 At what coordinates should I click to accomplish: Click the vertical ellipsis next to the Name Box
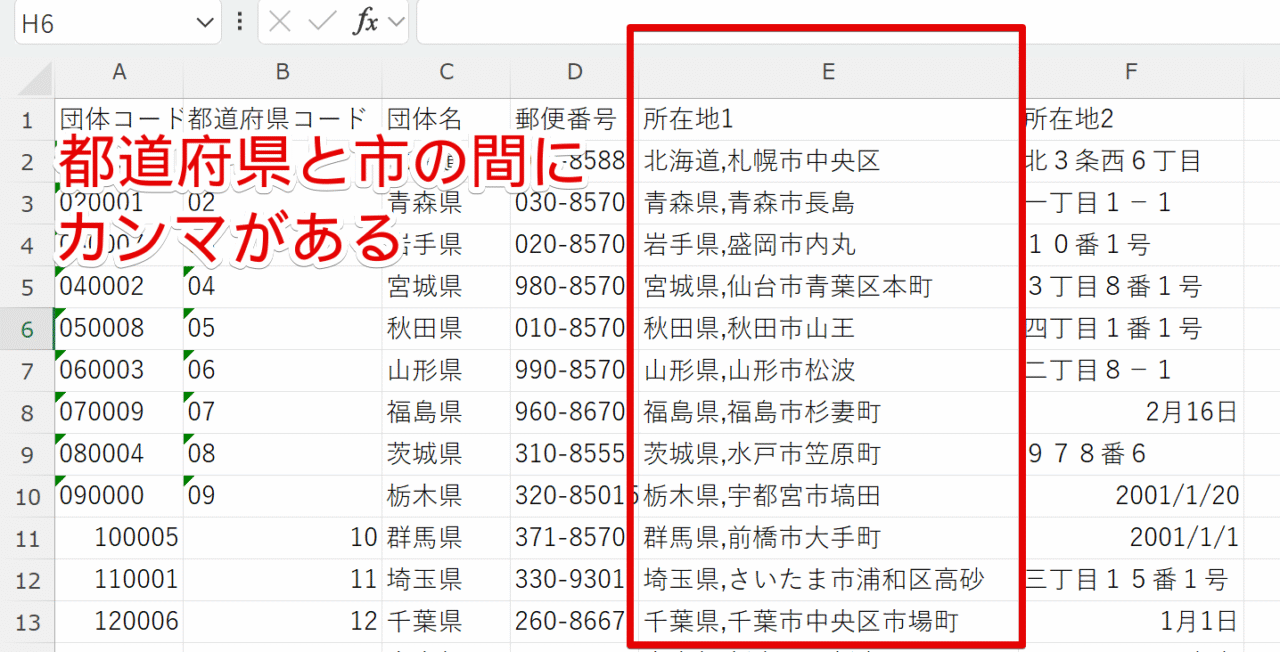pos(238,23)
